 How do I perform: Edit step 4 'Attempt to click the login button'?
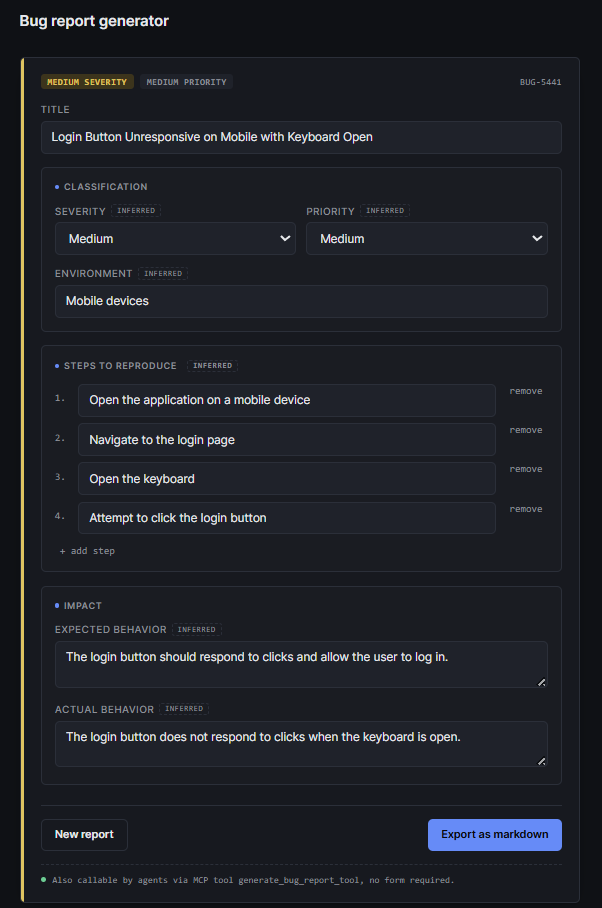point(287,518)
